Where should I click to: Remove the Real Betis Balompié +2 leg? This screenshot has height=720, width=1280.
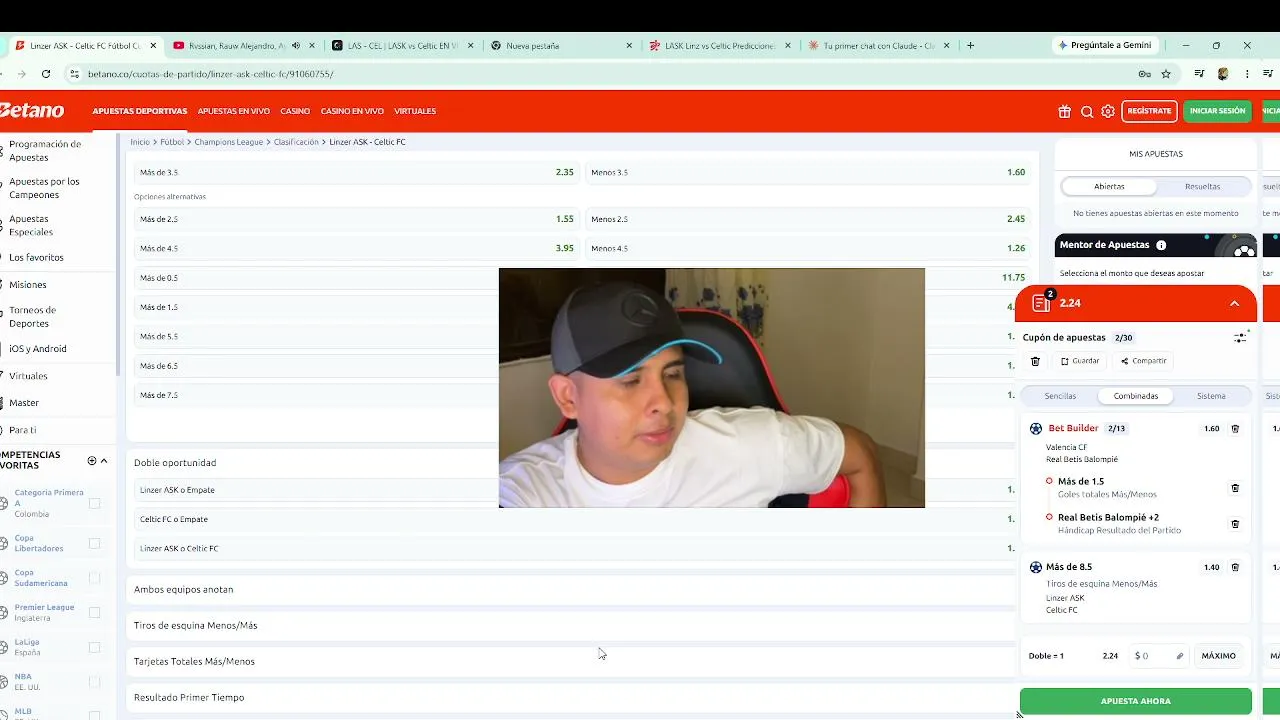pyautogui.click(x=1235, y=523)
